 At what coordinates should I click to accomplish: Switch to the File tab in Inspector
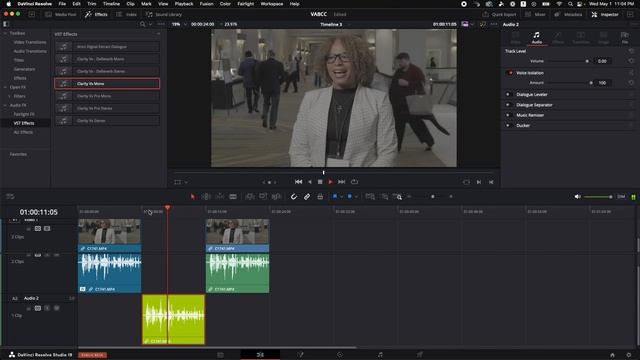point(624,38)
